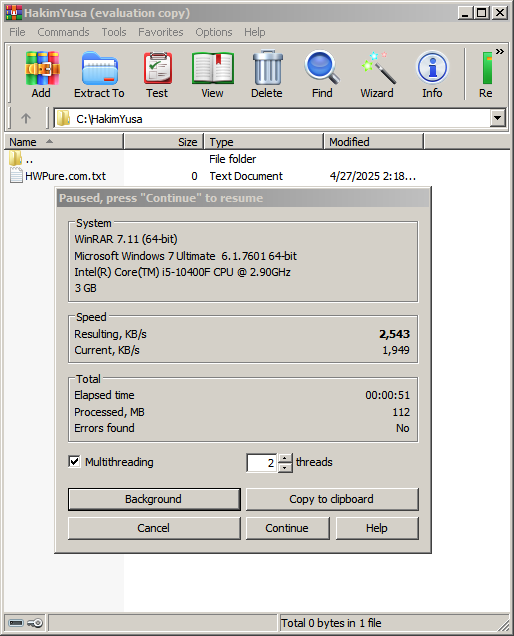Click the "Text Document" type cell

pyautogui.click(x=246, y=176)
